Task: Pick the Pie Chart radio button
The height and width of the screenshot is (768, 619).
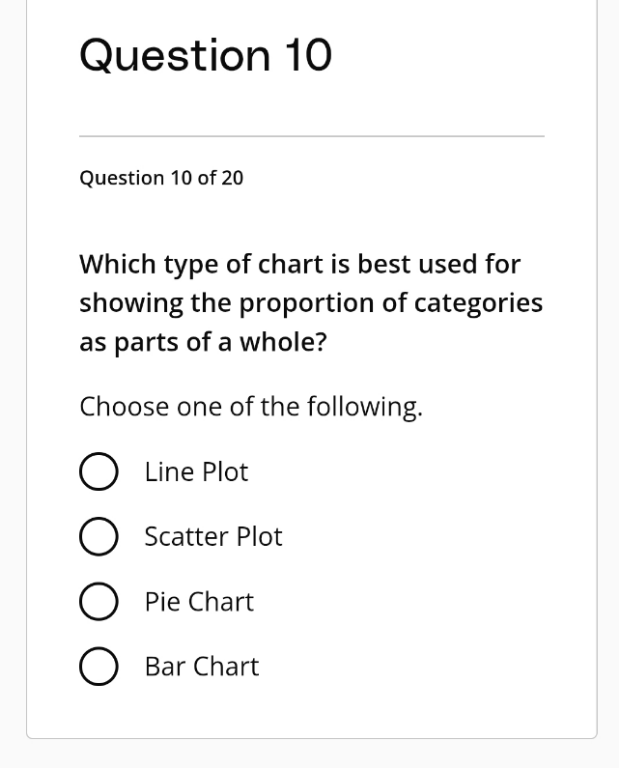Action: pyautogui.click(x=98, y=601)
